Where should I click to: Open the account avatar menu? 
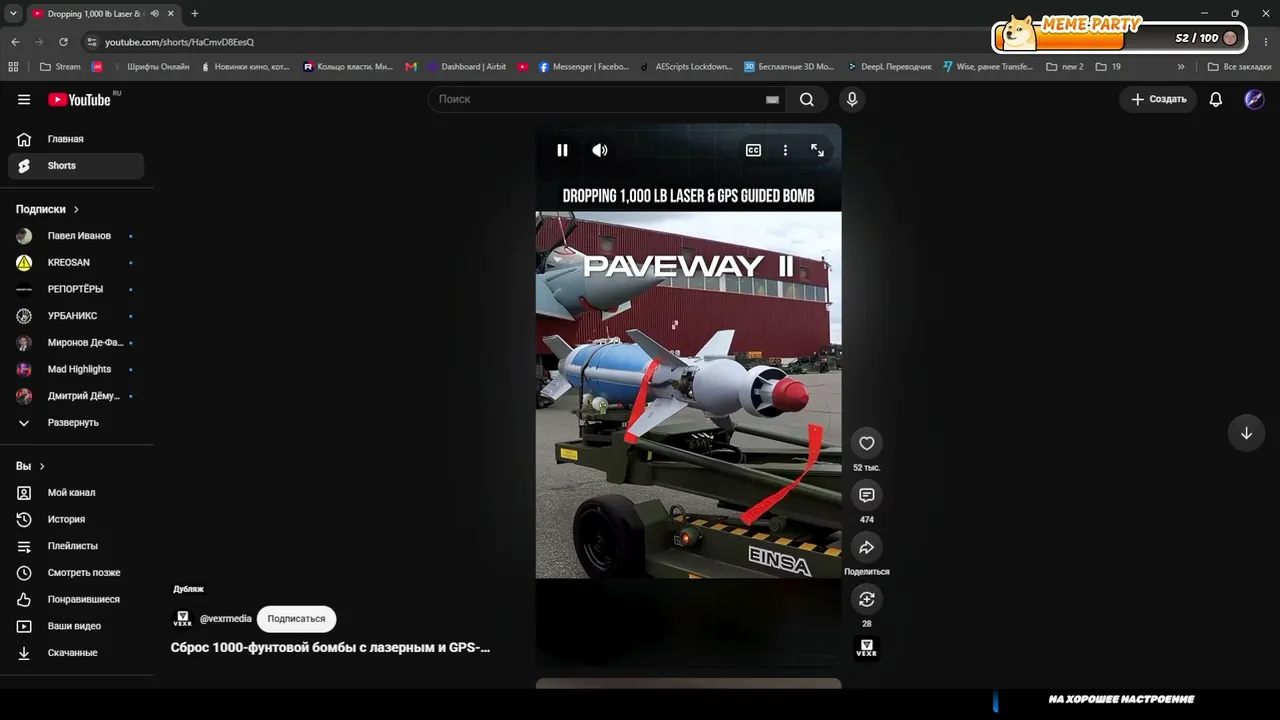[1254, 99]
